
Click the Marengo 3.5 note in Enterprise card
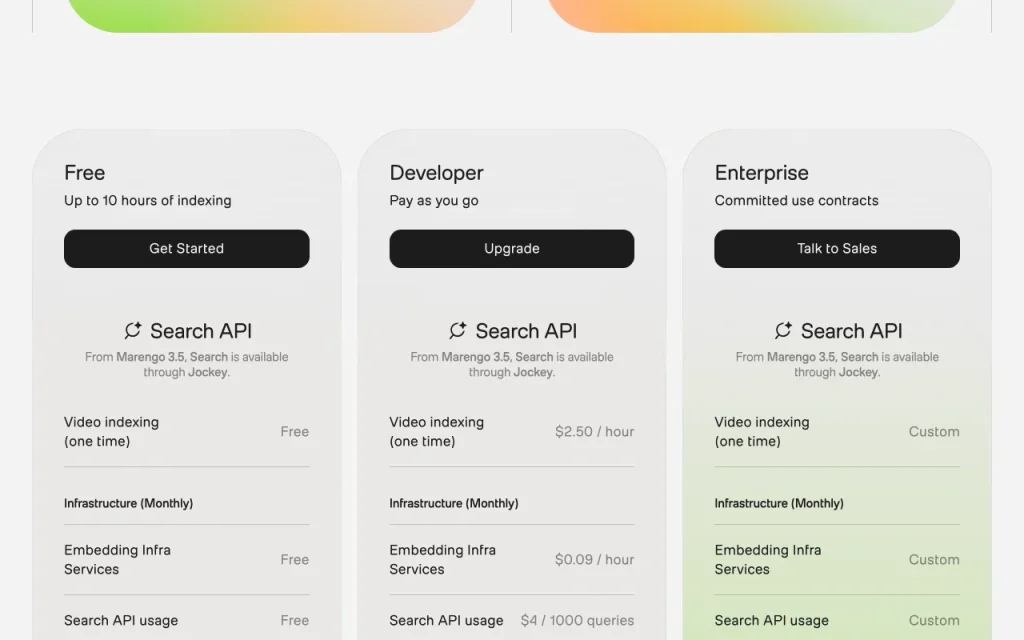(837, 364)
